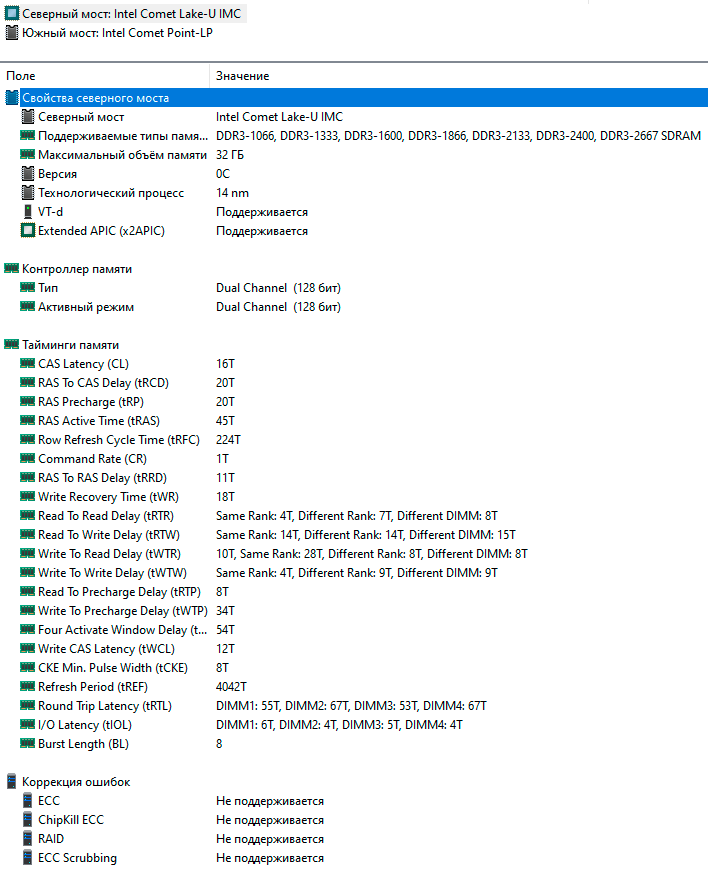Select the Four Activate Window Delay row

[355, 629]
